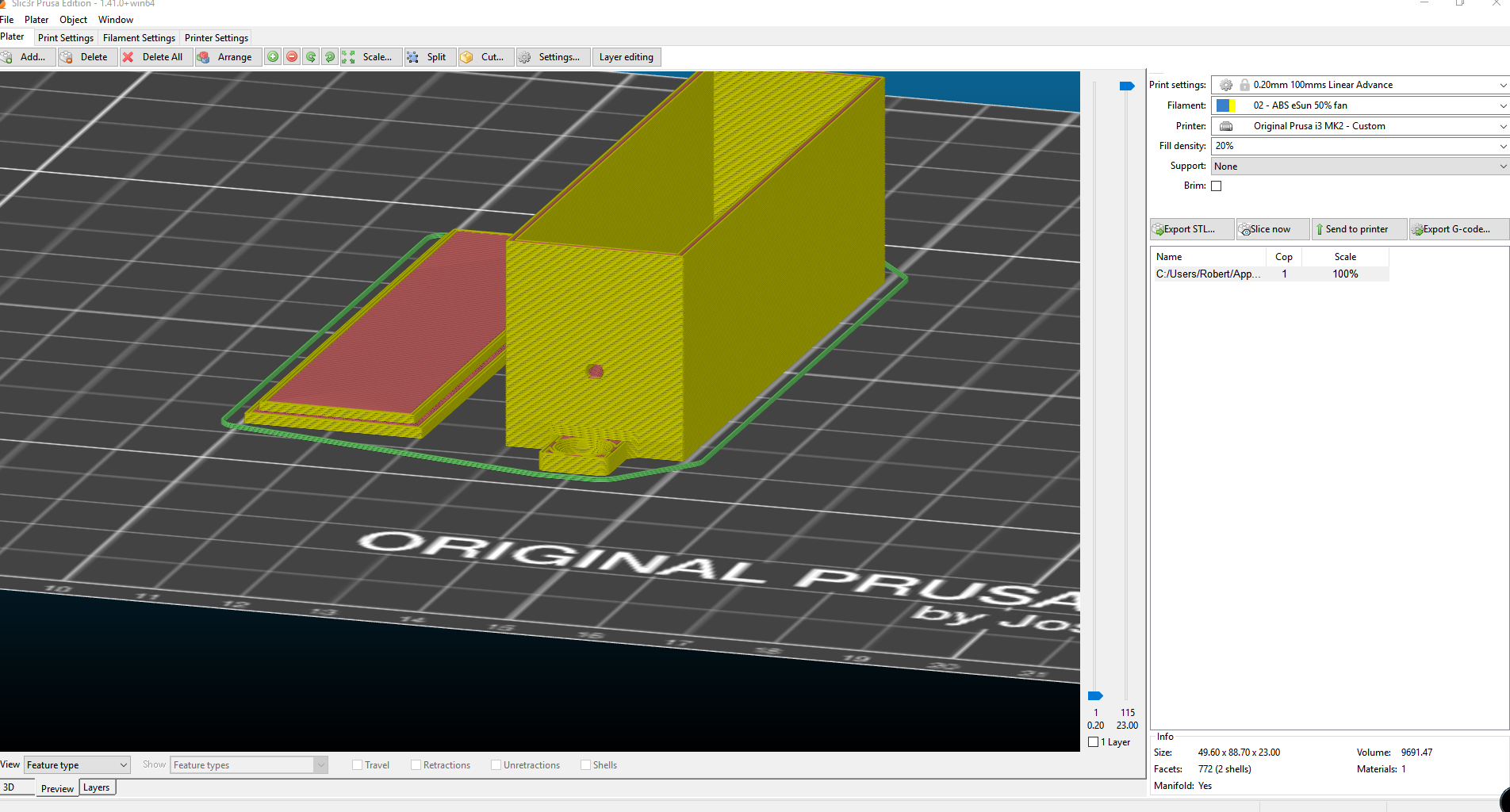This screenshot has width=1510, height=812.
Task: Click the Facets value 772 (2 shells)
Action: tap(1224, 769)
